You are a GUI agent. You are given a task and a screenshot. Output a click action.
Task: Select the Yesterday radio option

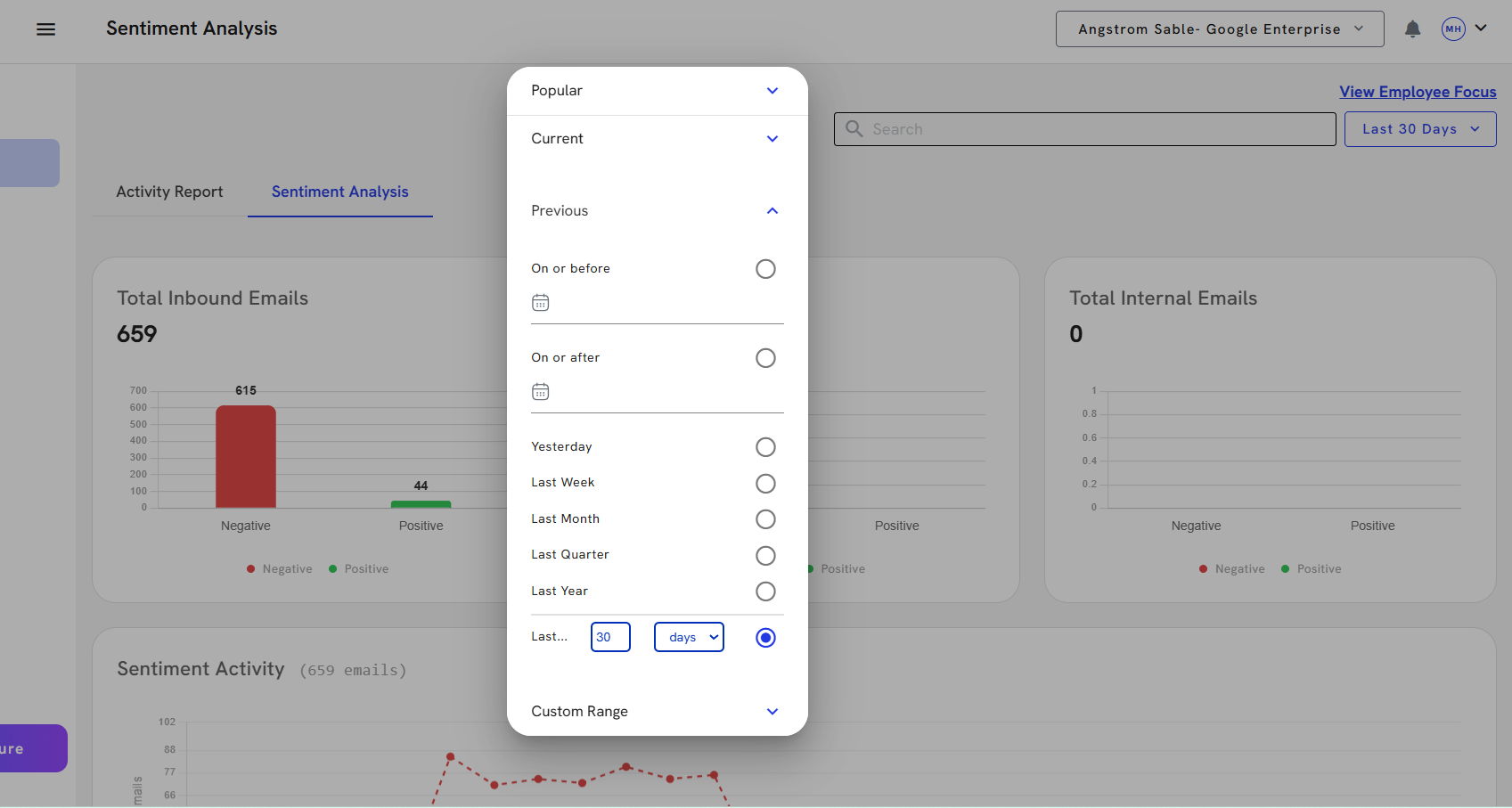point(765,447)
